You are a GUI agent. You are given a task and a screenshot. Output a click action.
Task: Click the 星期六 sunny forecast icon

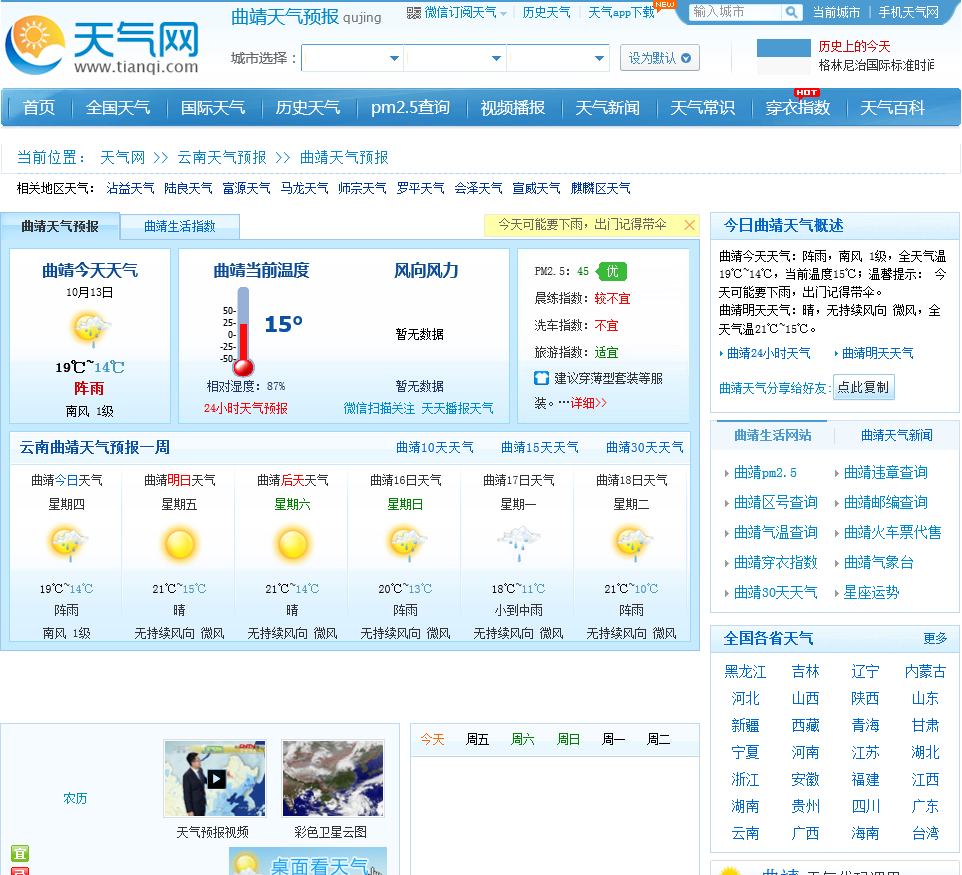click(292, 544)
